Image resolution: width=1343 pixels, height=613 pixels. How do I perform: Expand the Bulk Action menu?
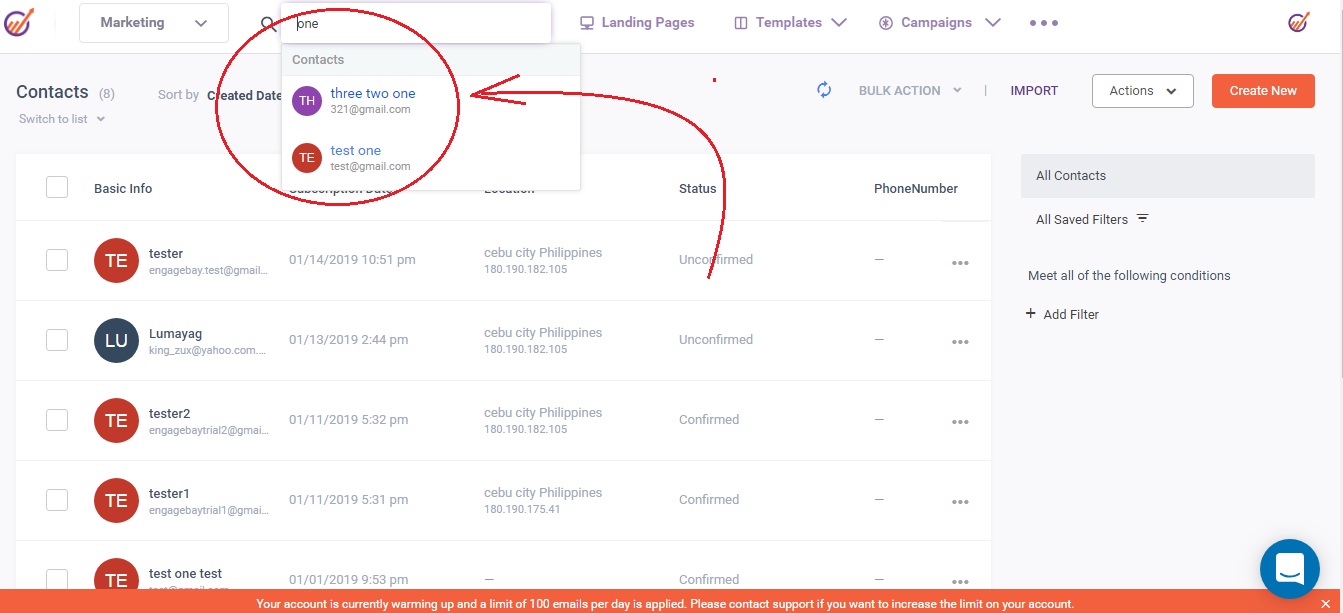point(909,91)
